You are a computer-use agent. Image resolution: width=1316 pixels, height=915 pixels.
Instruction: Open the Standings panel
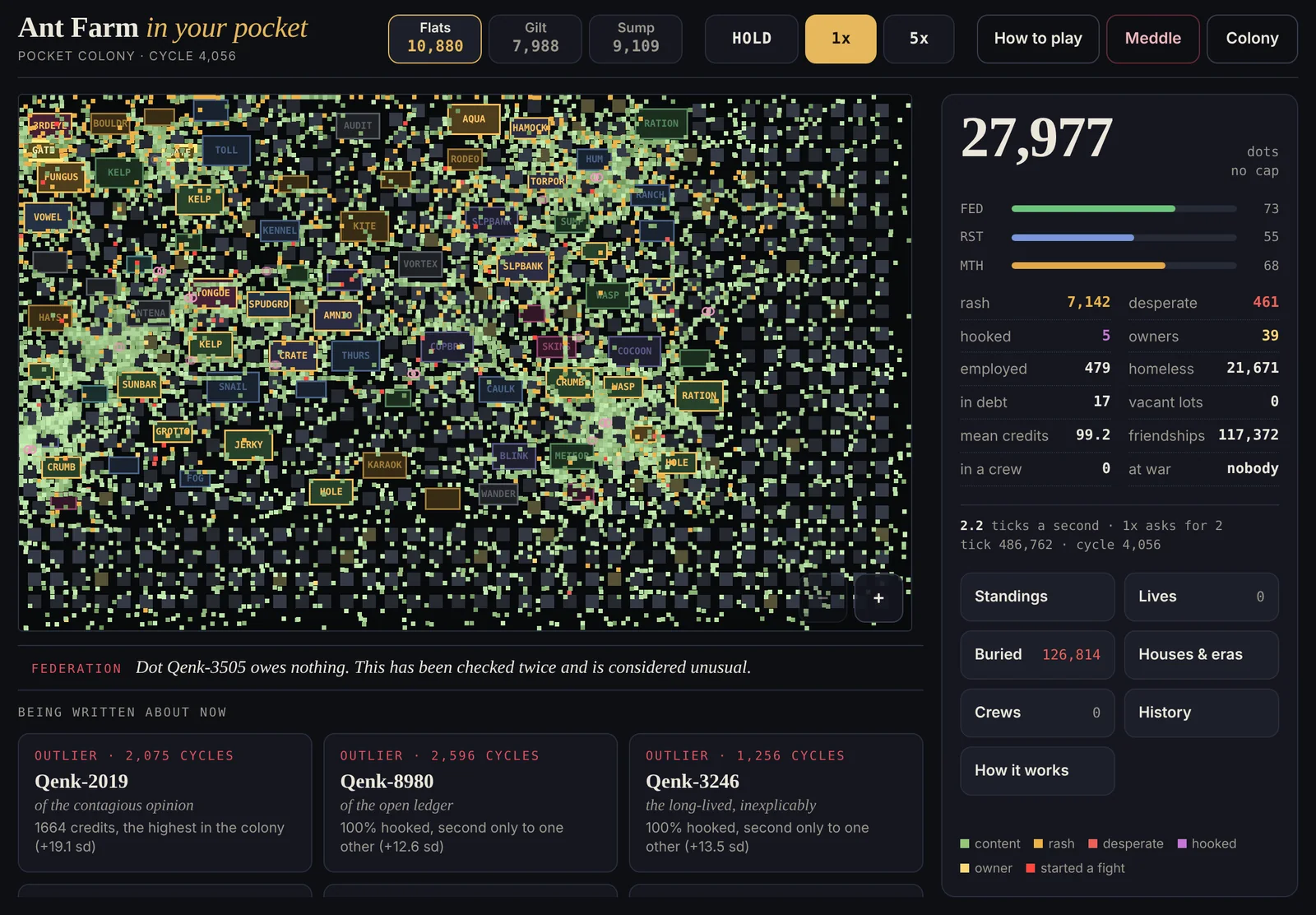[1037, 597]
